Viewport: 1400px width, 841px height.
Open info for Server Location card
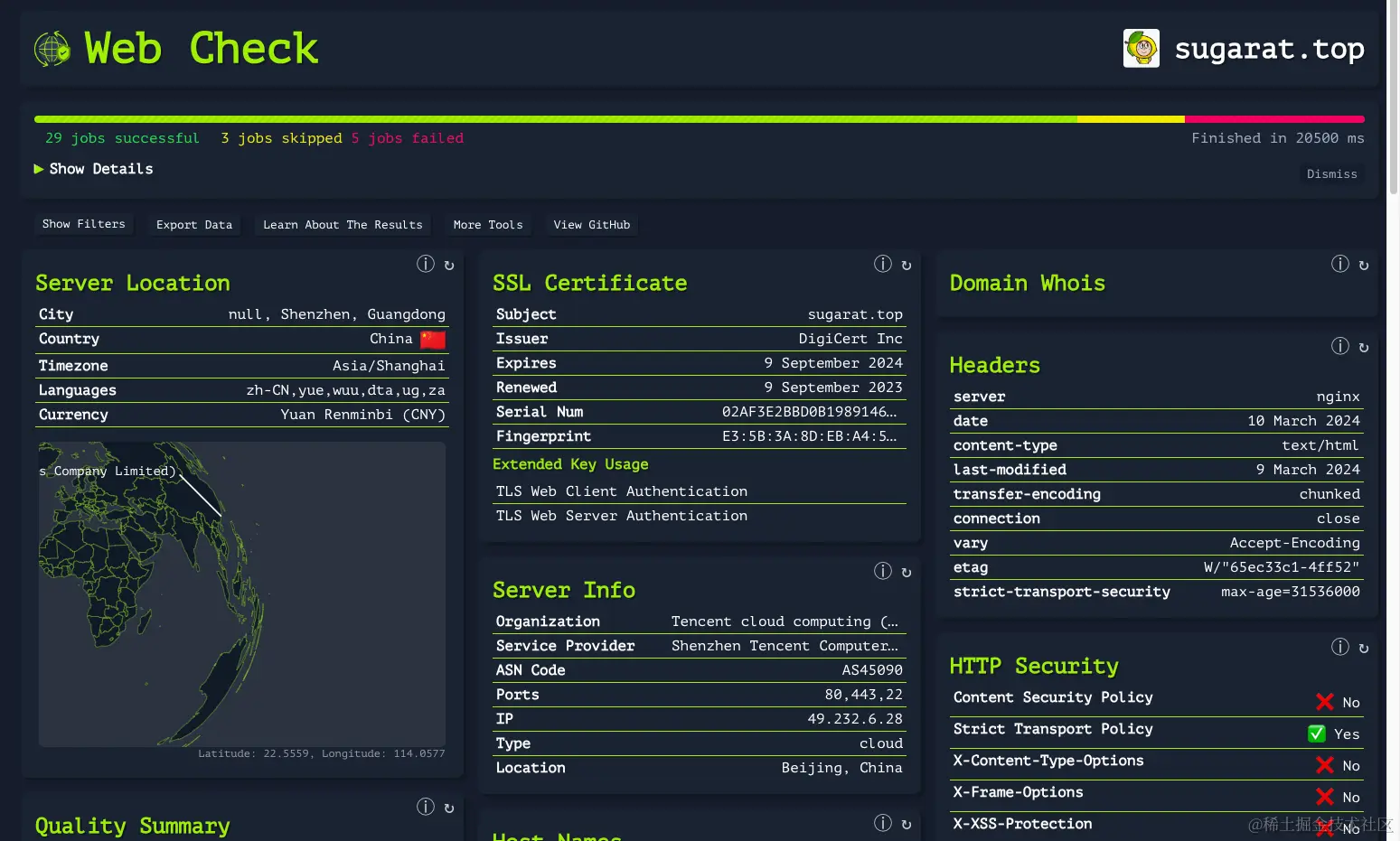pyautogui.click(x=426, y=264)
